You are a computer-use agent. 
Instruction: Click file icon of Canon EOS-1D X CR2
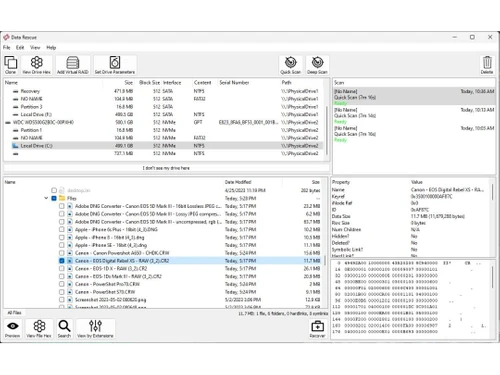(x=70, y=269)
